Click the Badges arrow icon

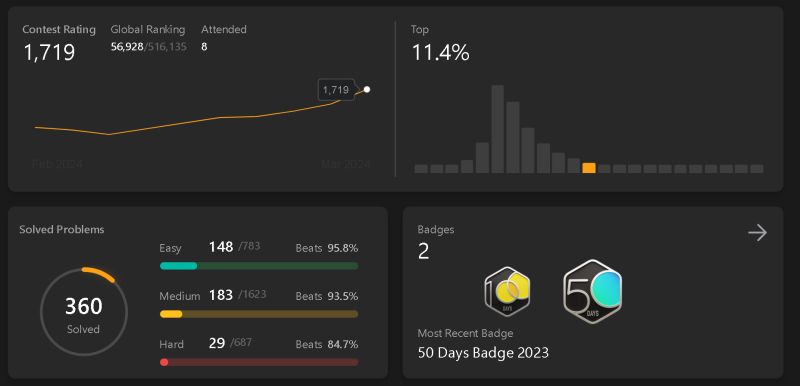[x=757, y=233]
